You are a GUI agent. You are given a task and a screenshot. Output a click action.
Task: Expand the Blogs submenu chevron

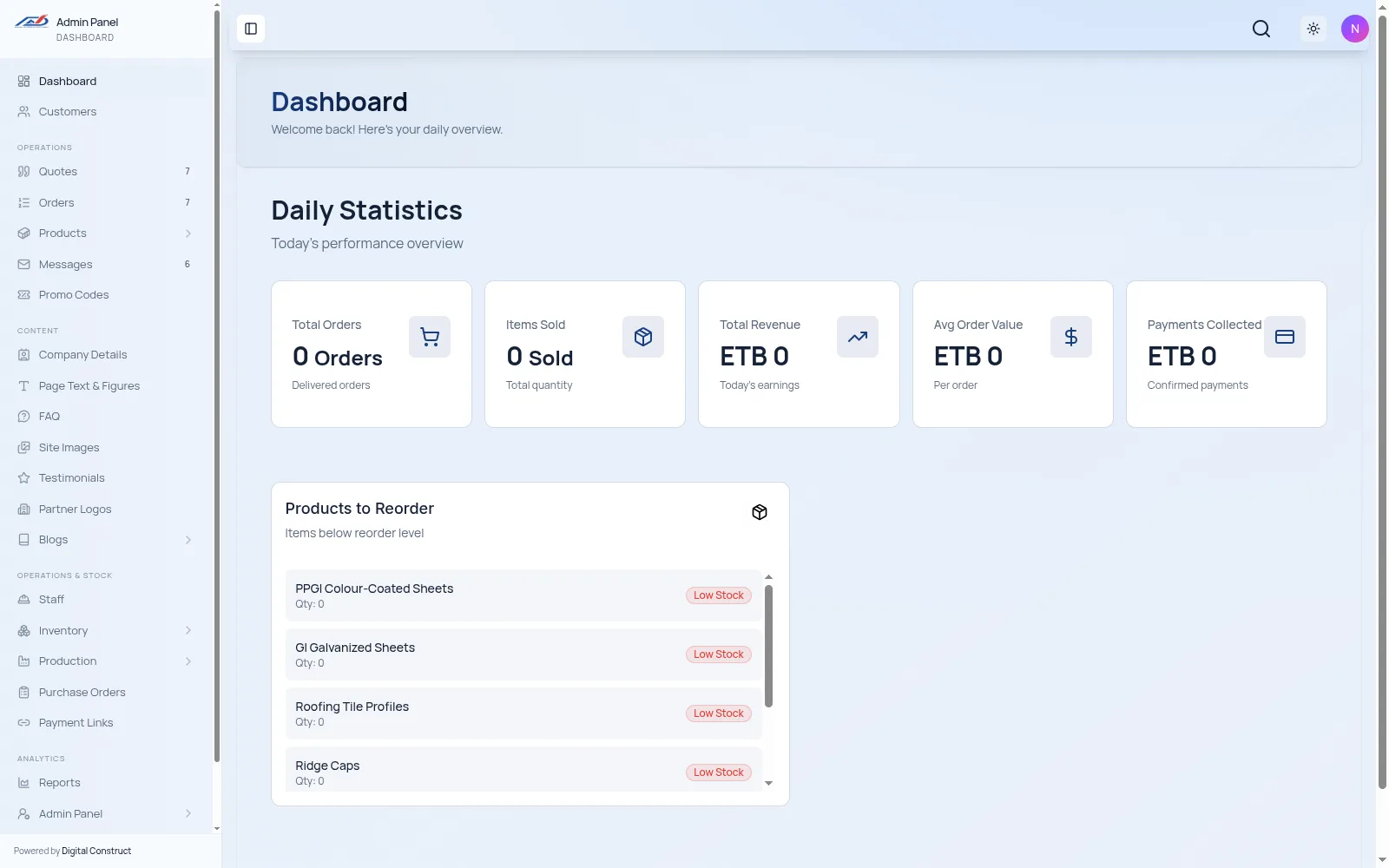pos(188,540)
